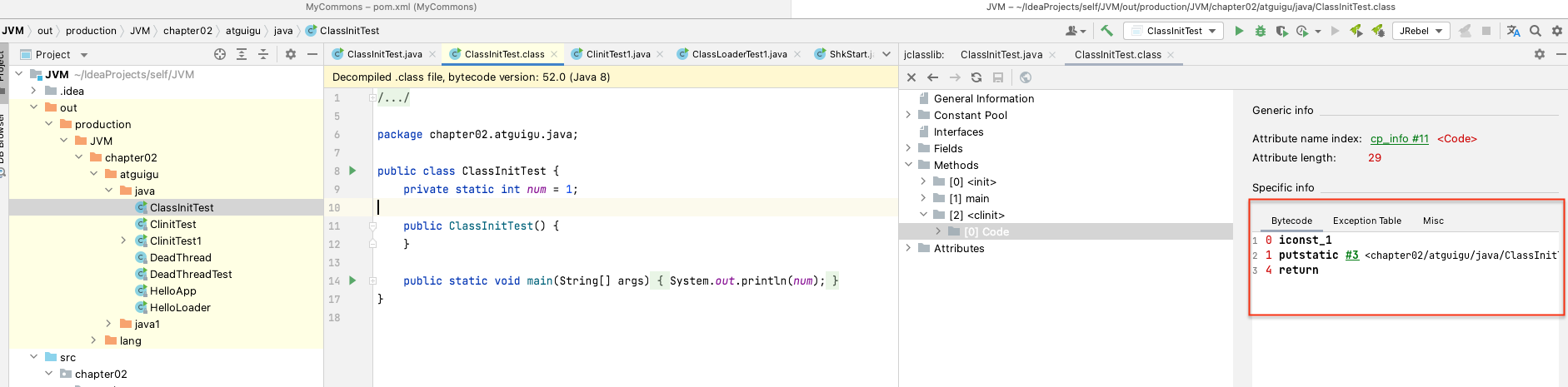This screenshot has width=1568, height=387.
Task: Select Bytecode tab in Specific info
Action: click(x=1291, y=221)
